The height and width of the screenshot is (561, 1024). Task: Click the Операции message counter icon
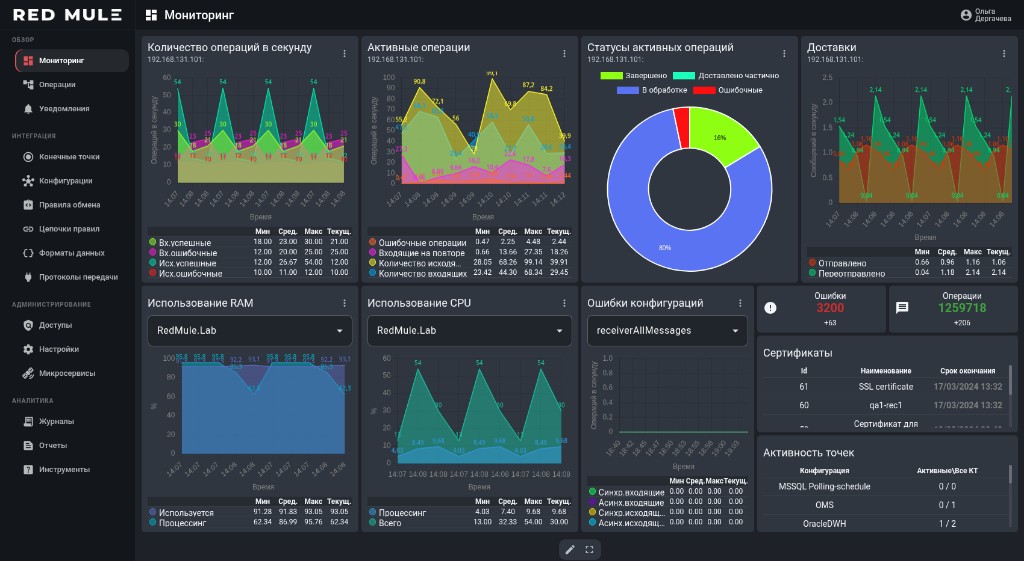click(902, 308)
